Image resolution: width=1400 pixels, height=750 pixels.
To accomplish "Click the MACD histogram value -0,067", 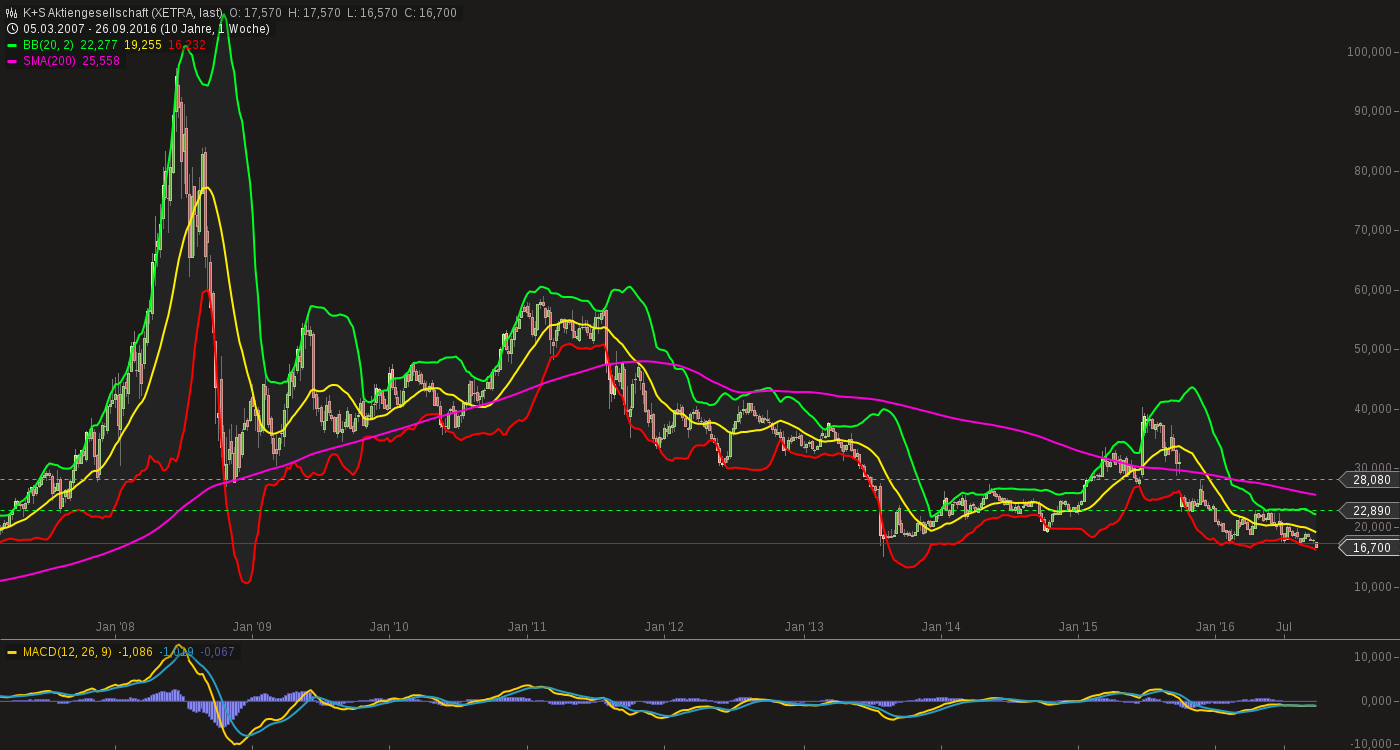I will click(217, 652).
